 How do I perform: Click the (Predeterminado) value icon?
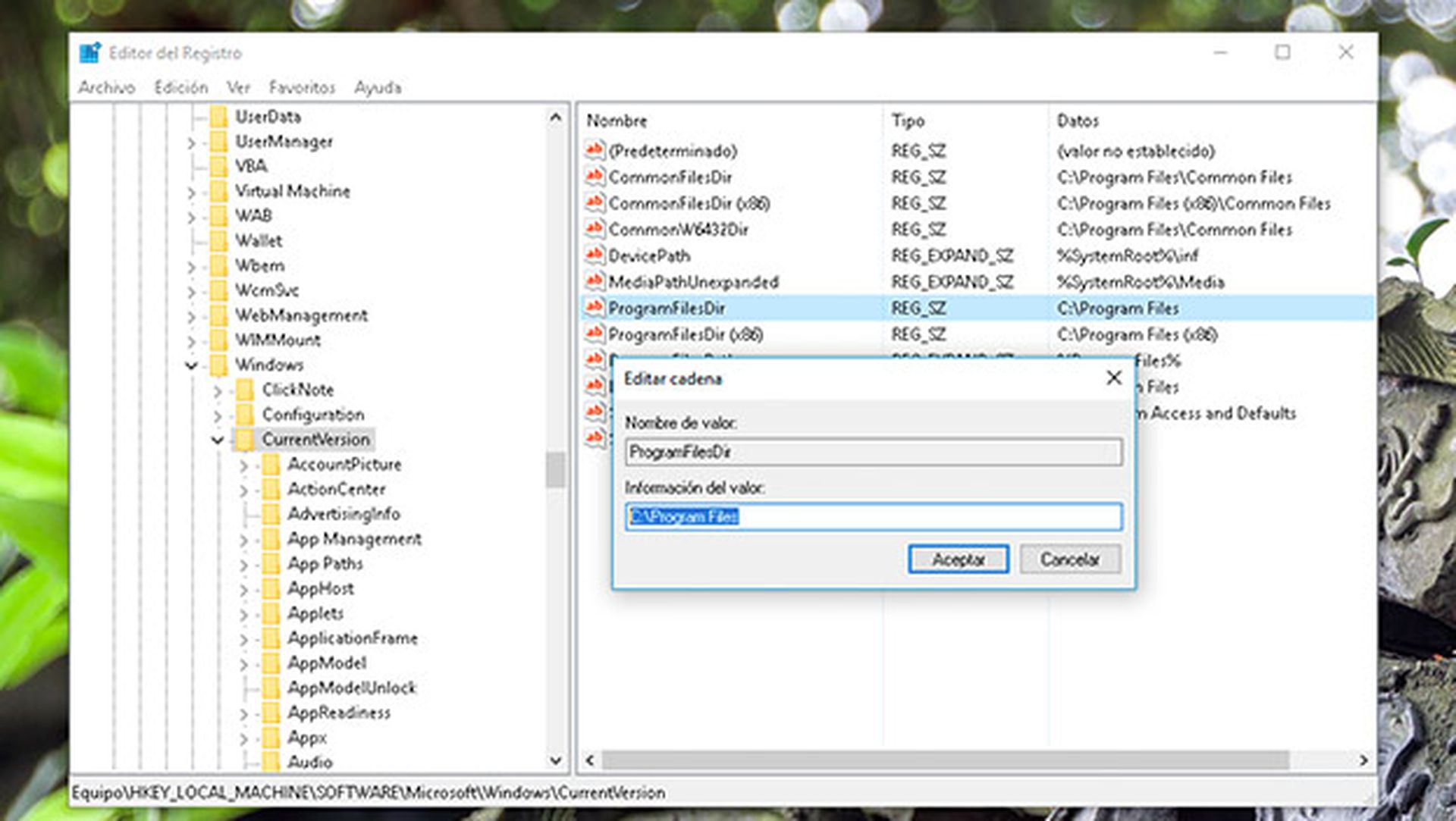[595, 151]
